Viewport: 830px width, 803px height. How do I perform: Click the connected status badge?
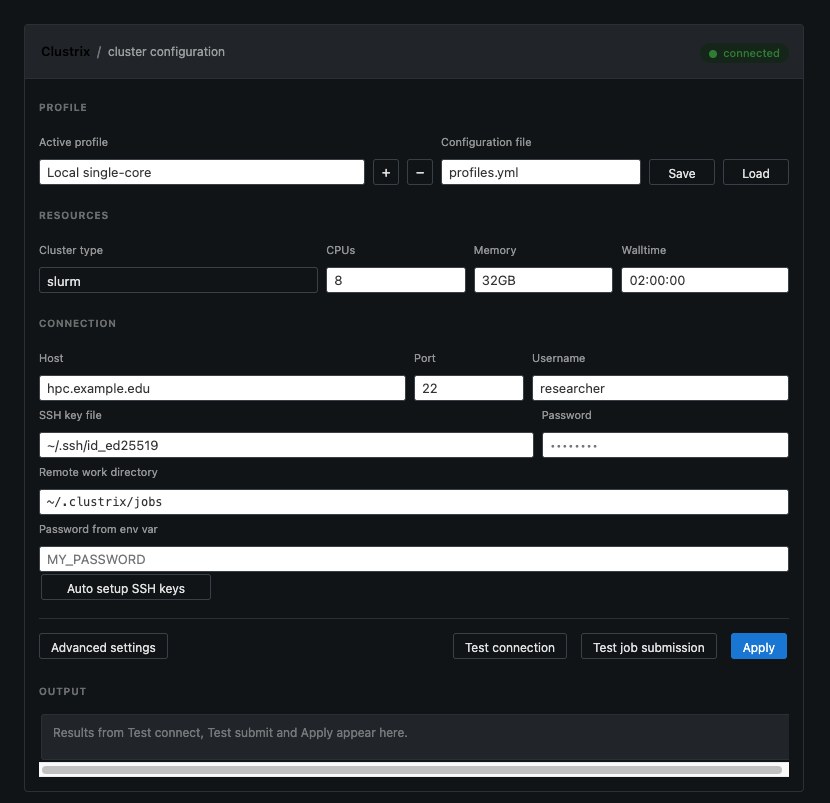(x=744, y=53)
